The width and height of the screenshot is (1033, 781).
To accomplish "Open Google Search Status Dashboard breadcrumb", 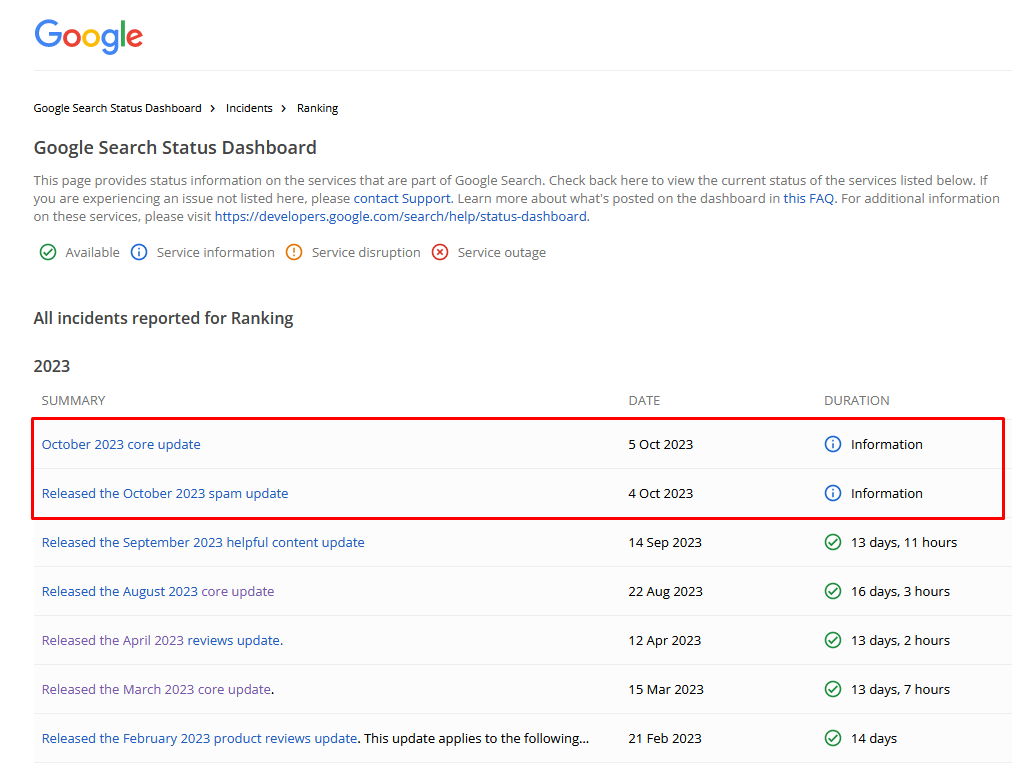I will pos(117,108).
